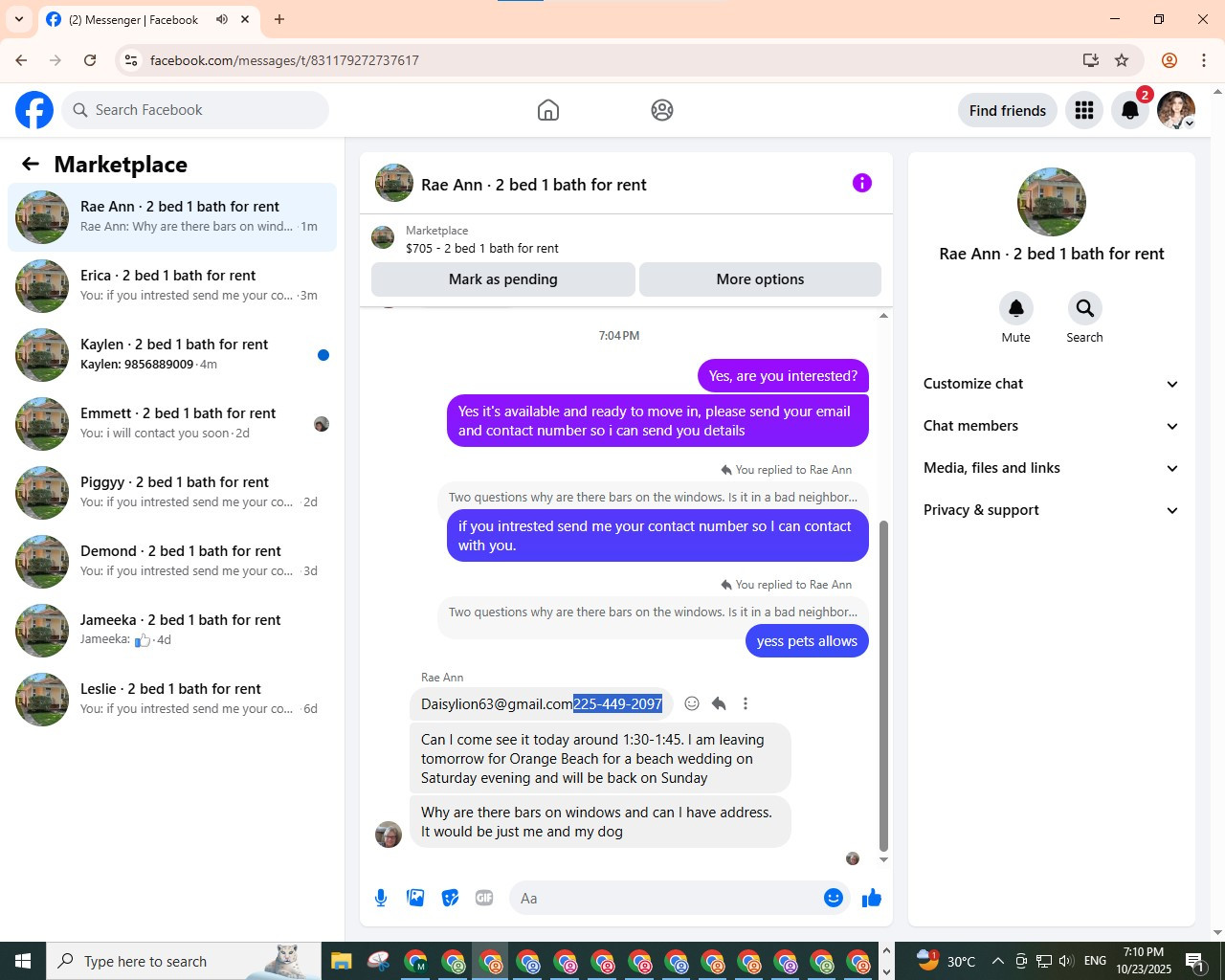
Task: Open the Friends/profile circle icon
Action: [662, 110]
